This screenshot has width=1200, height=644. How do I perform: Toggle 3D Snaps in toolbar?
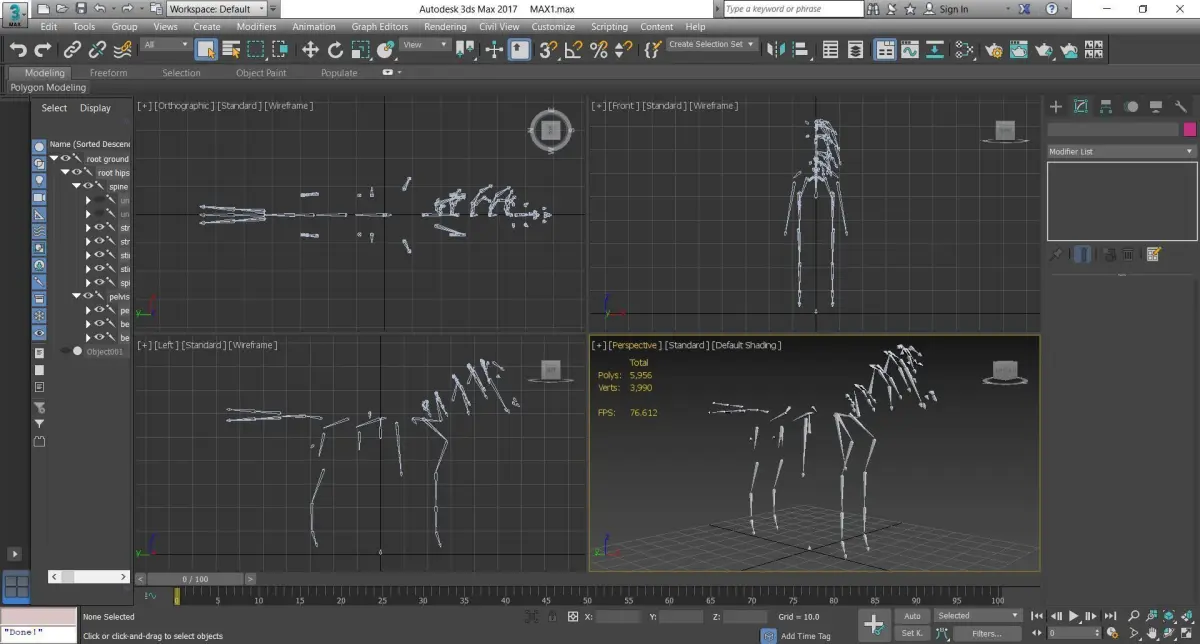[x=548, y=49]
